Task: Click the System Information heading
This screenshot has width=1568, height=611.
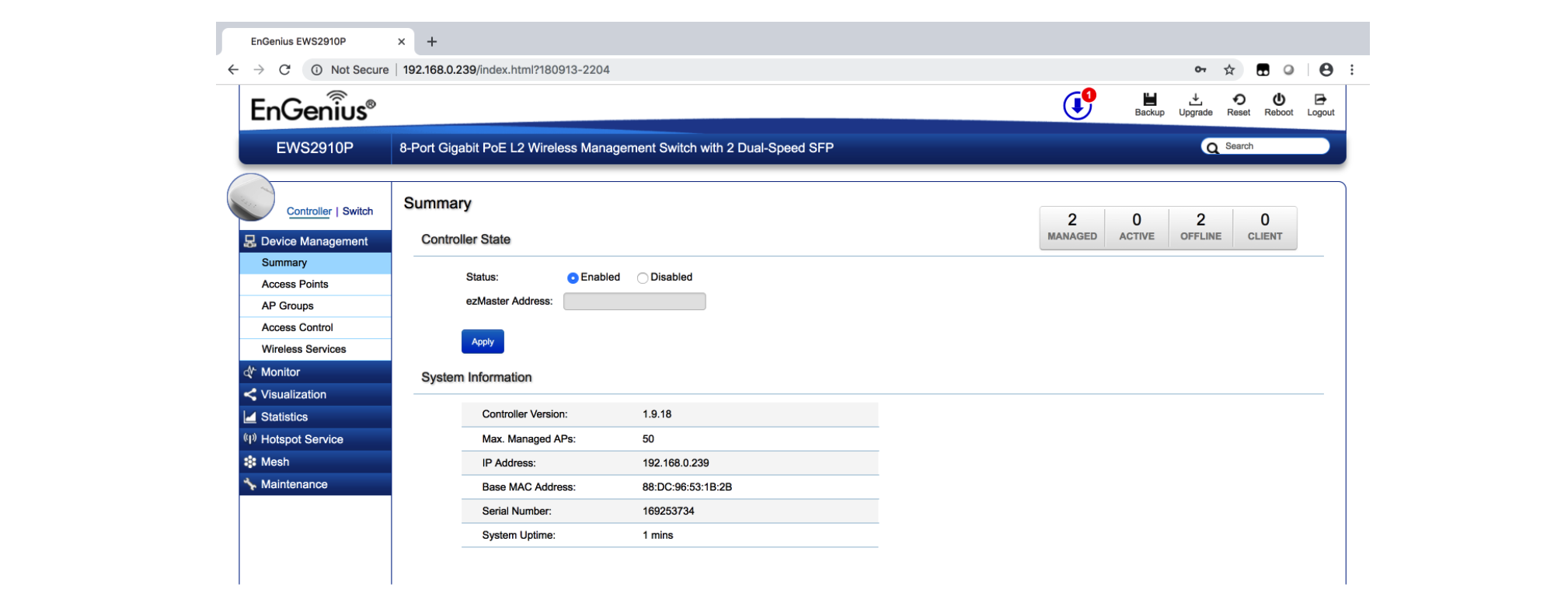Action: pyautogui.click(x=476, y=377)
